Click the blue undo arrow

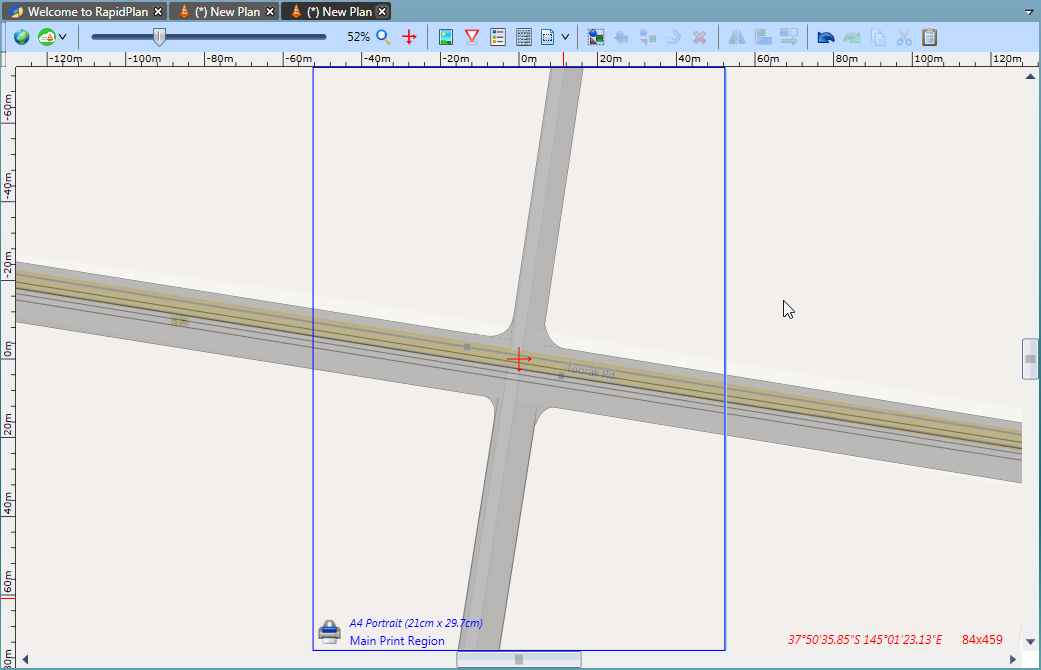(826, 37)
